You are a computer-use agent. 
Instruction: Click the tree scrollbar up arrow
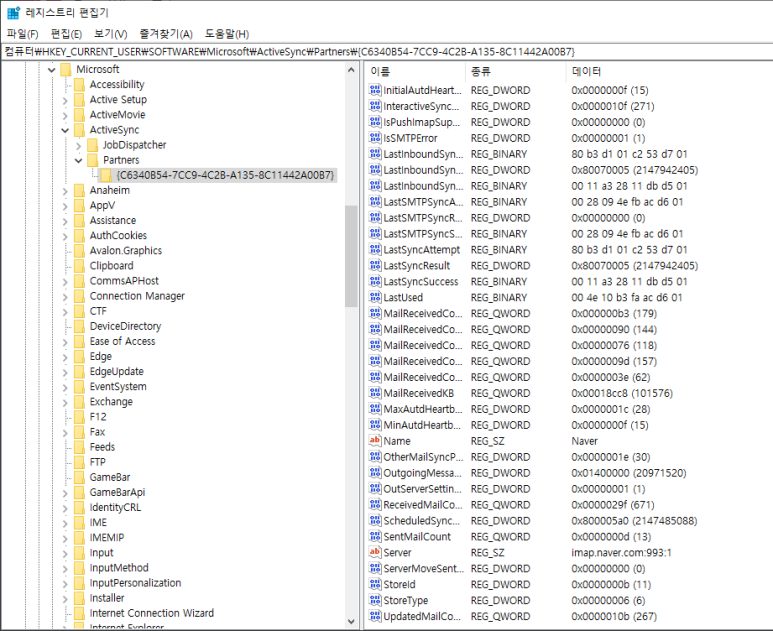click(x=351, y=70)
